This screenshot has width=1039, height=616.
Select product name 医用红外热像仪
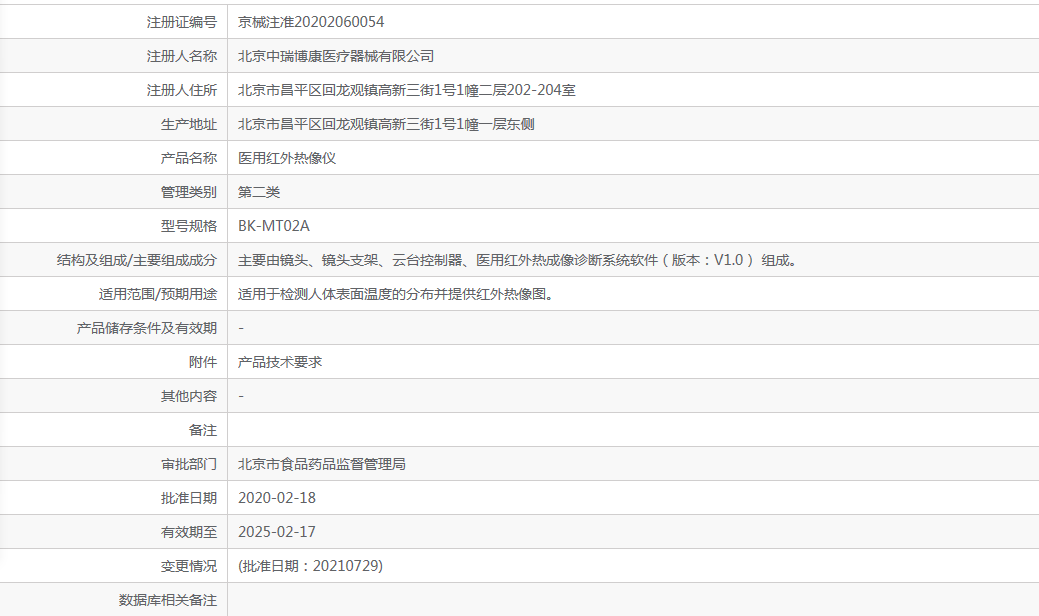287,158
